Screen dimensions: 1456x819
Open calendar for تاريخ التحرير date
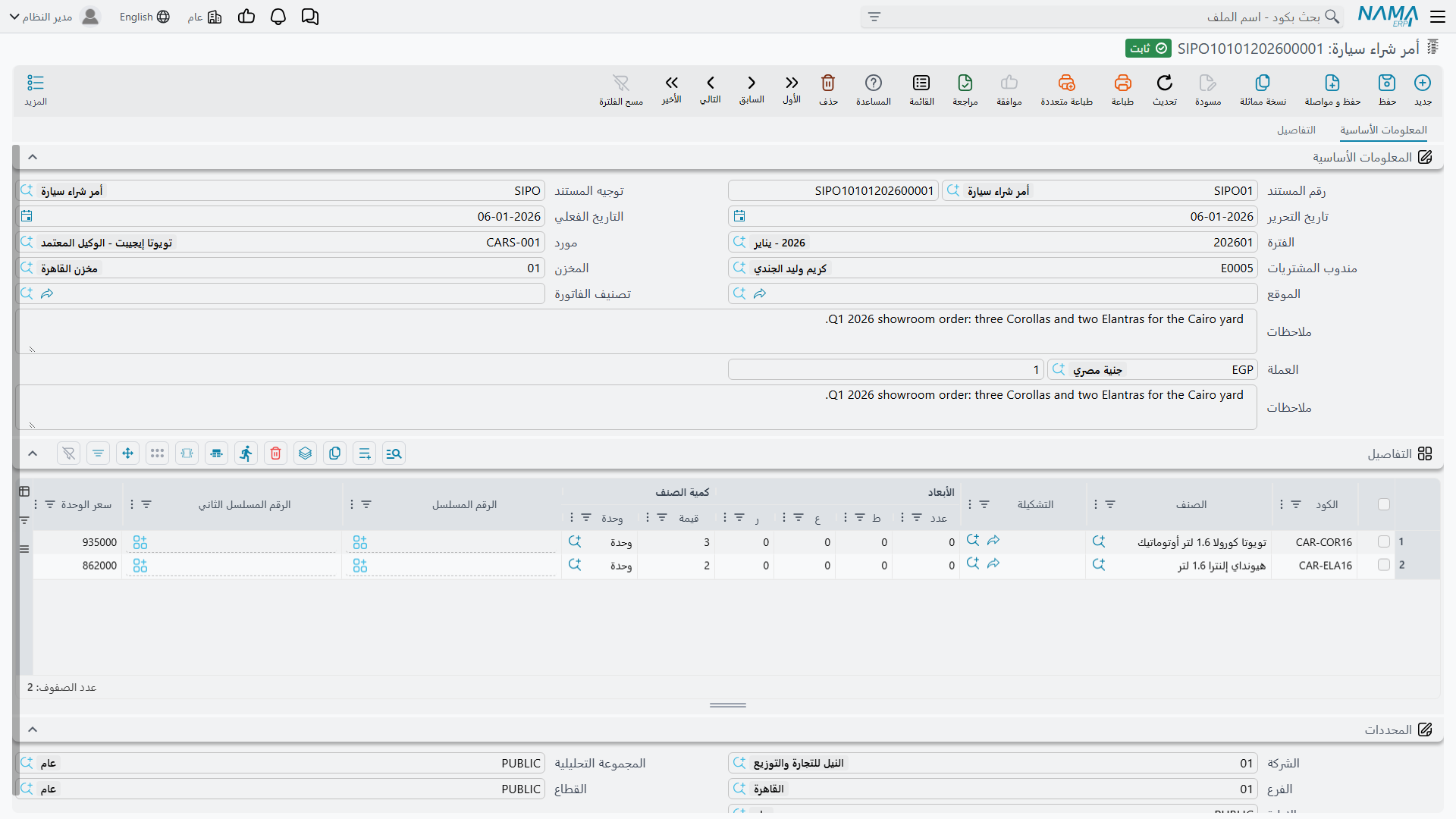point(739,216)
